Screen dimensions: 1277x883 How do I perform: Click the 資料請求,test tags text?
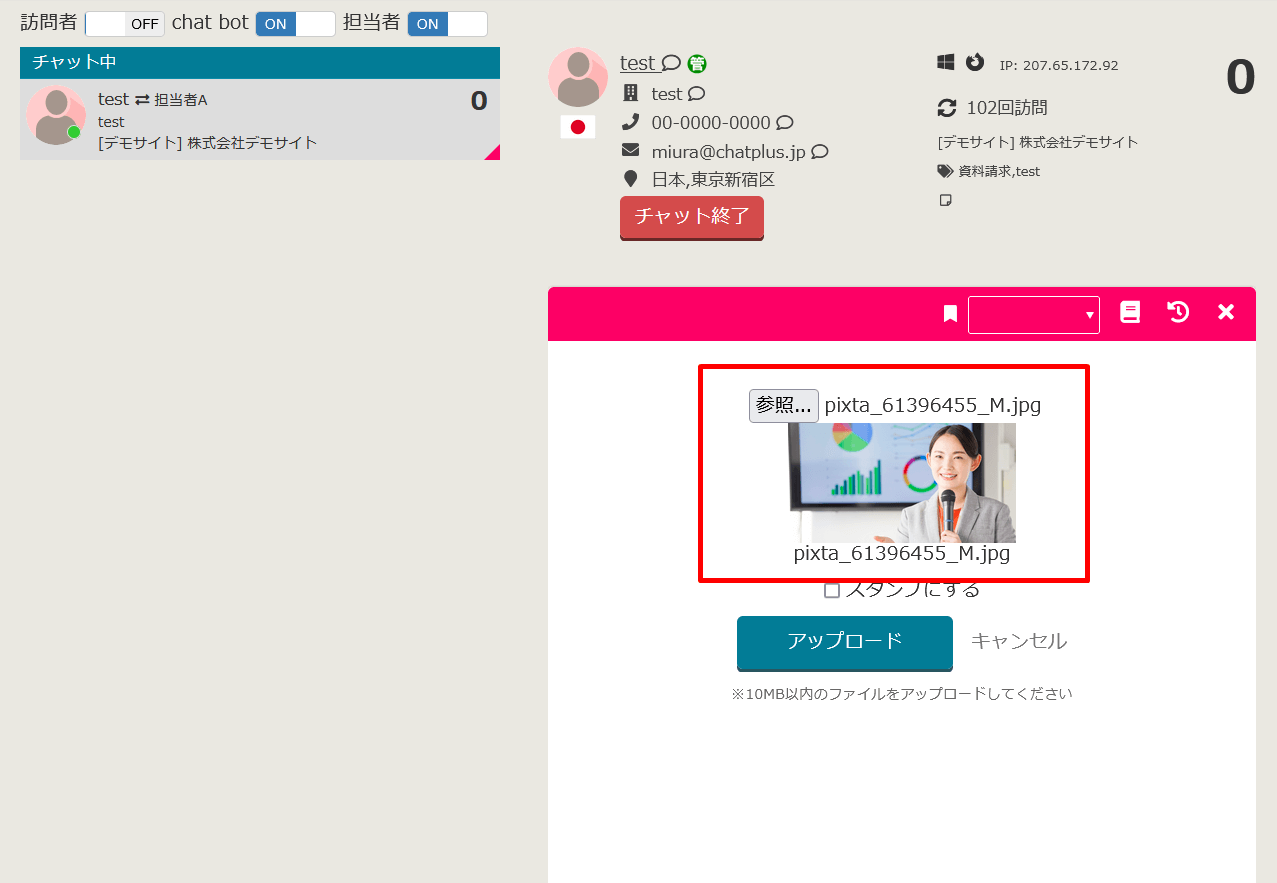click(x=999, y=171)
